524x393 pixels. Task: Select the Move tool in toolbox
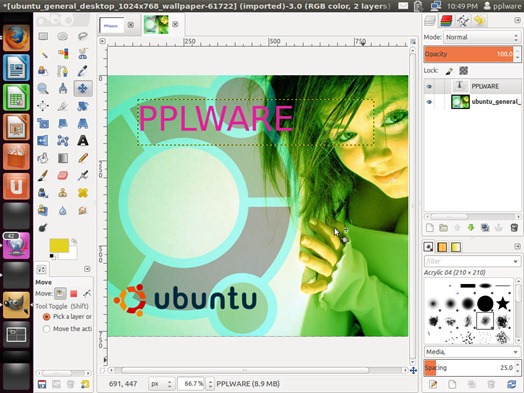[83, 89]
